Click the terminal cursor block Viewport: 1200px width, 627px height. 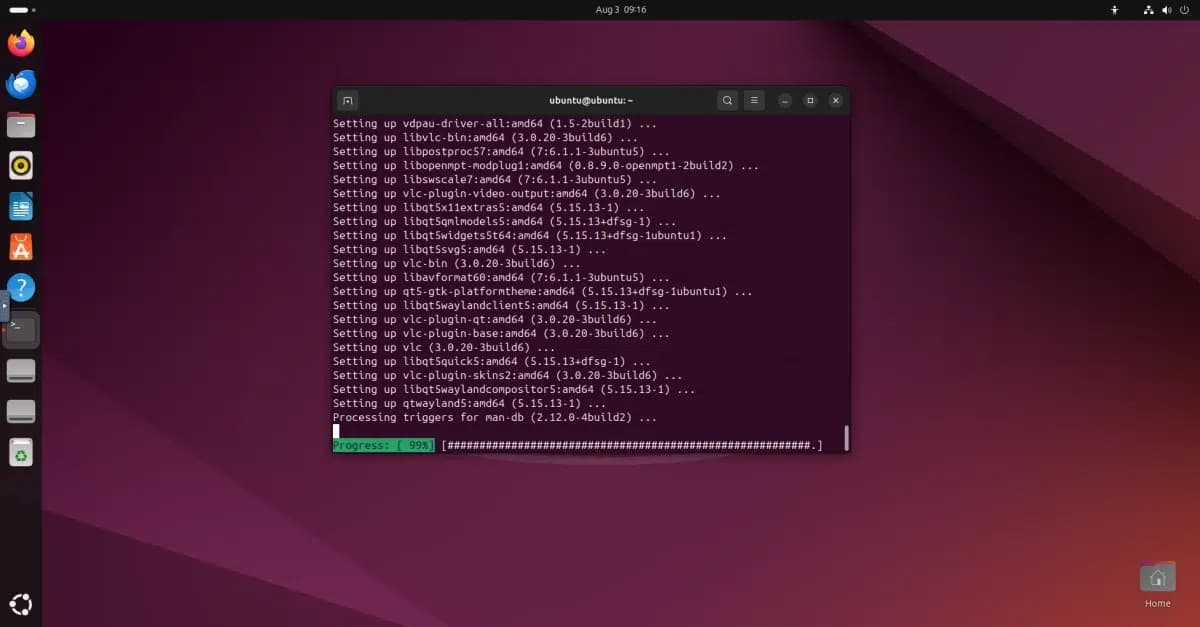pyautogui.click(x=336, y=431)
